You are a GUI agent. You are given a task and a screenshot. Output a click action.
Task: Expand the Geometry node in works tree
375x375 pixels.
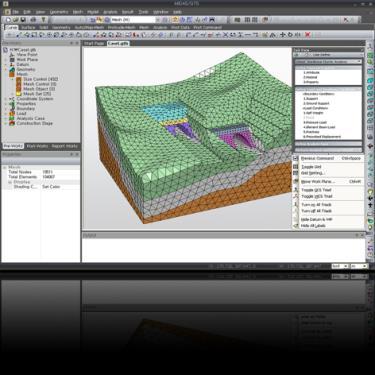(6, 70)
